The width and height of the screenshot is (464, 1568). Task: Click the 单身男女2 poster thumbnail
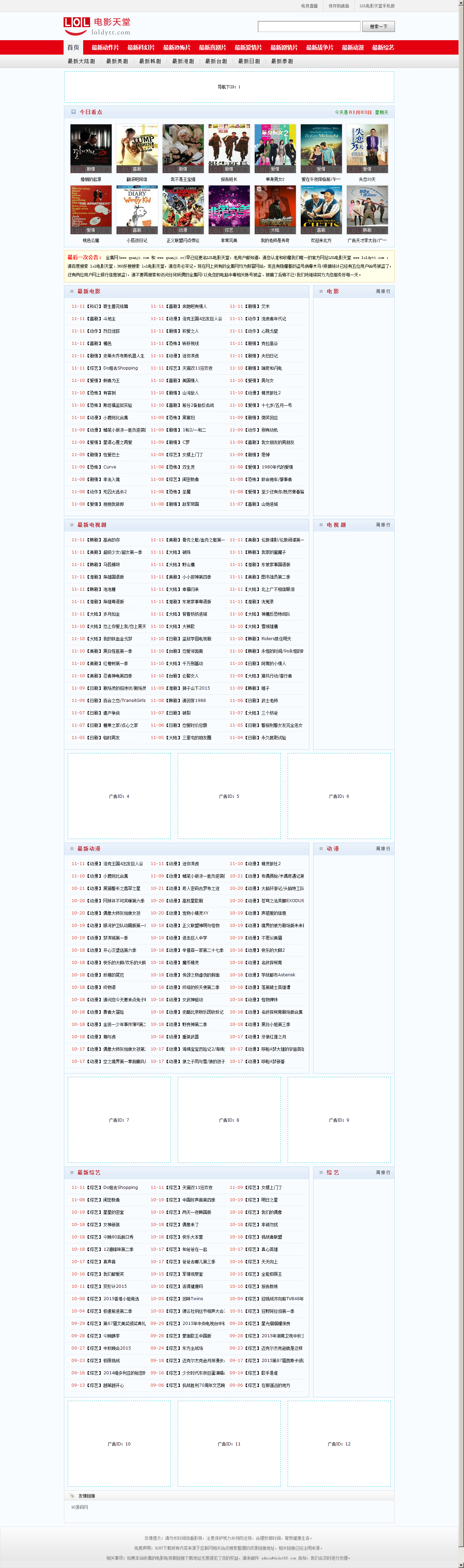275,149
